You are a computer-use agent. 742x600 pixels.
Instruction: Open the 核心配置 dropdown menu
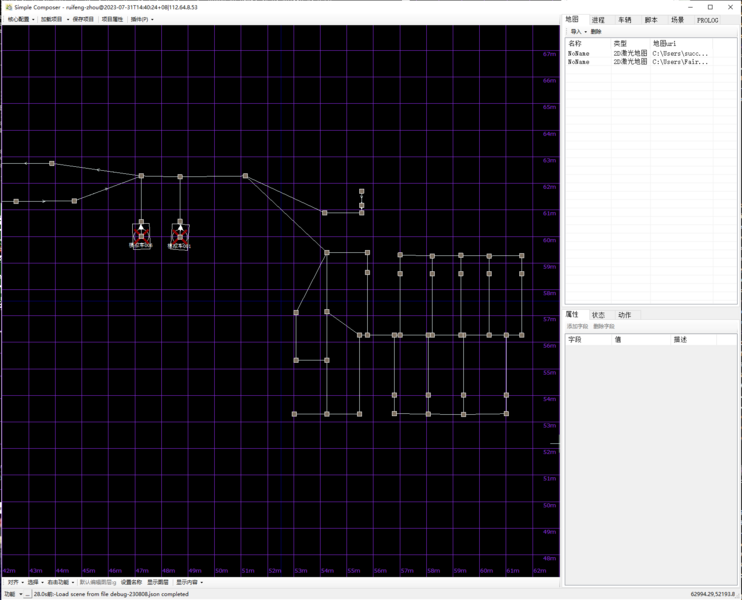[20, 19]
